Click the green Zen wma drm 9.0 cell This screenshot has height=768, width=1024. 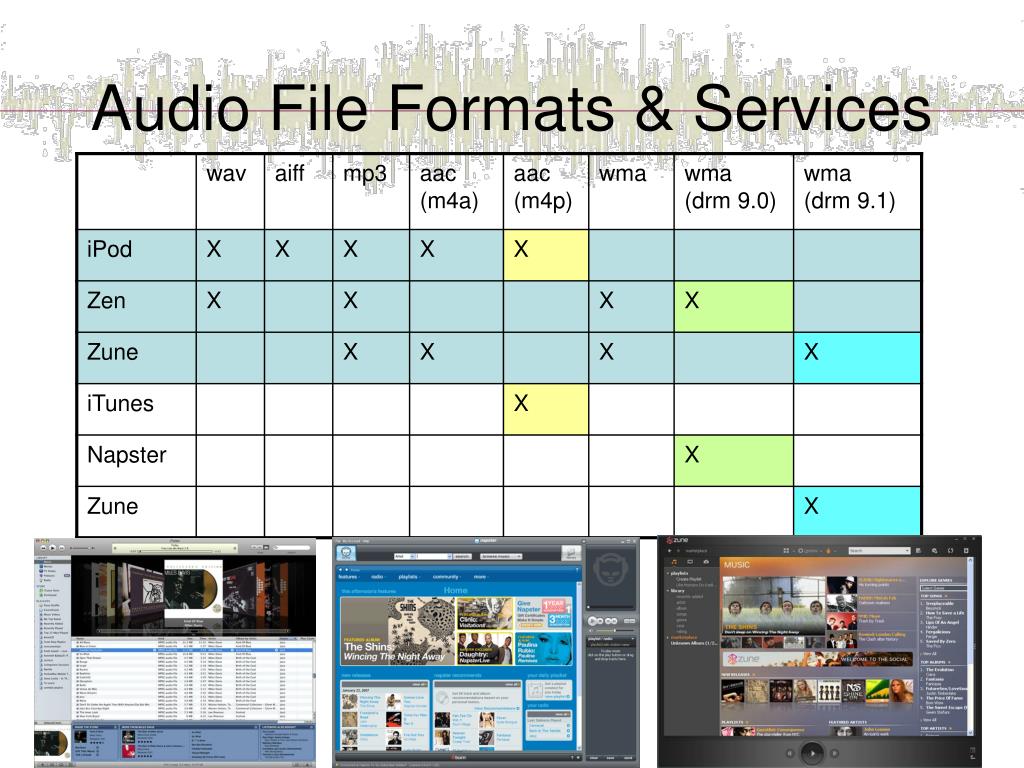(x=733, y=306)
